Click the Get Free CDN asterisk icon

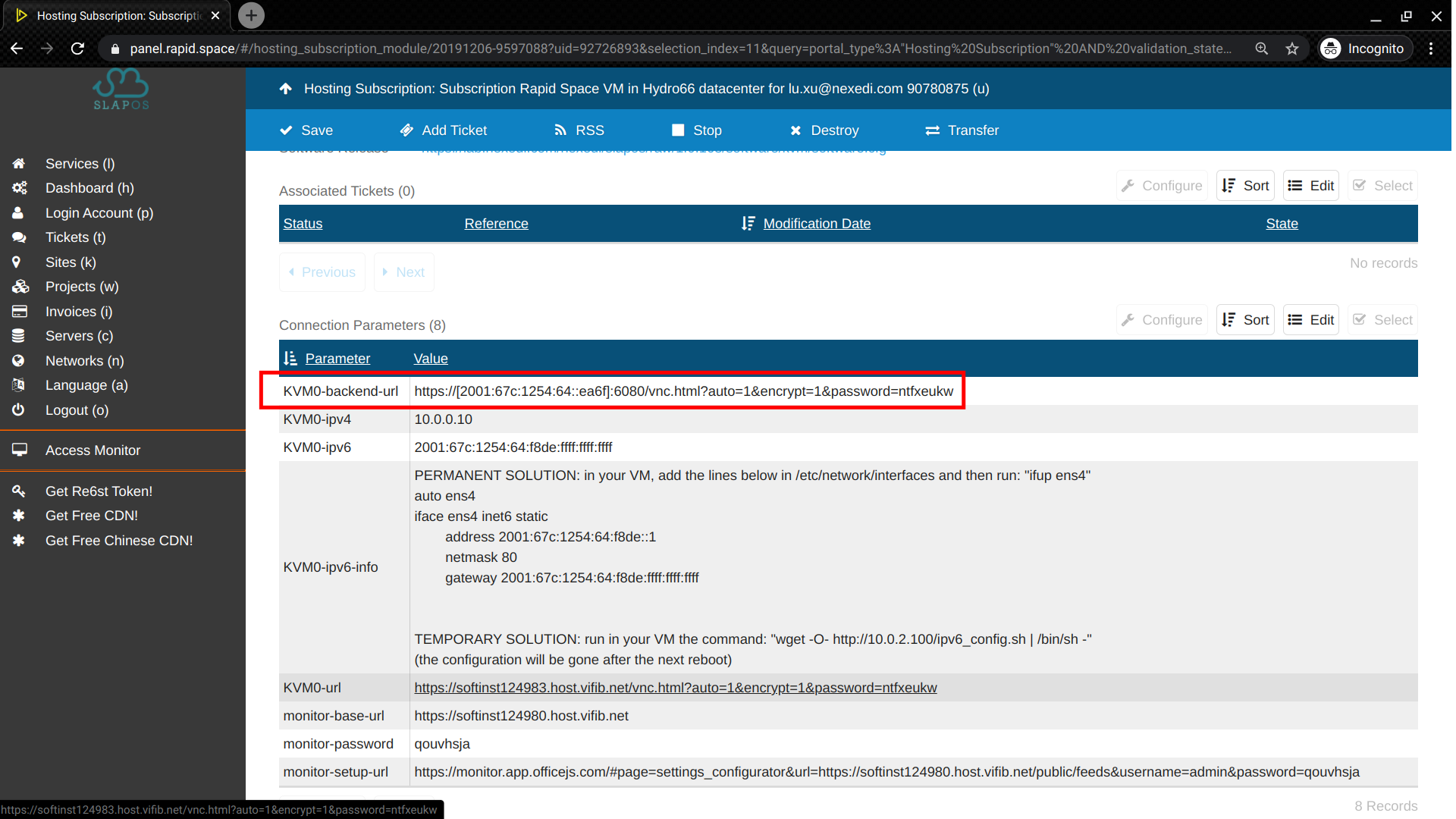point(18,516)
